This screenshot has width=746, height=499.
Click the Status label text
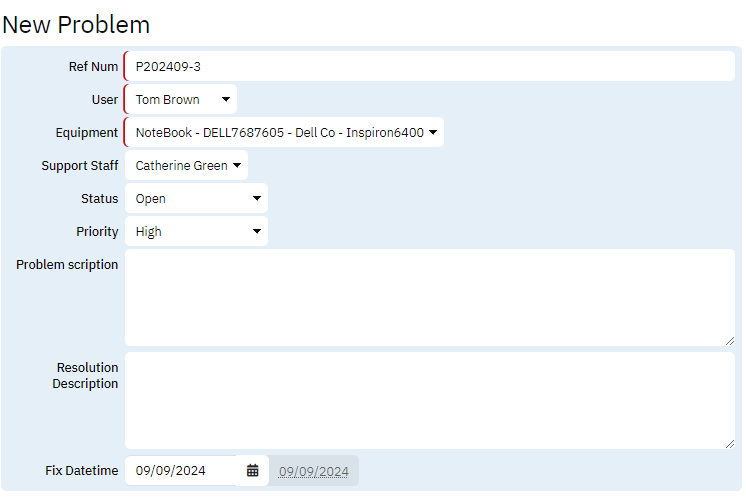pyautogui.click(x=99, y=199)
